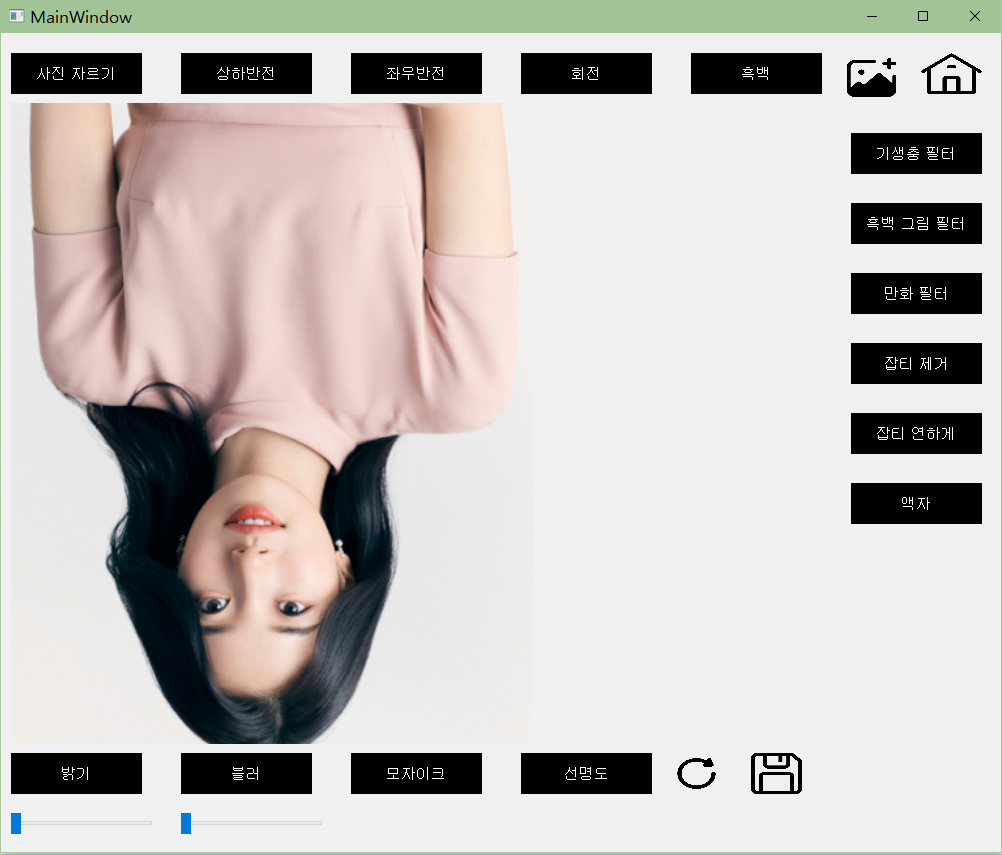
Task: Flip the image vertically with 상하반전
Action: [x=246, y=73]
